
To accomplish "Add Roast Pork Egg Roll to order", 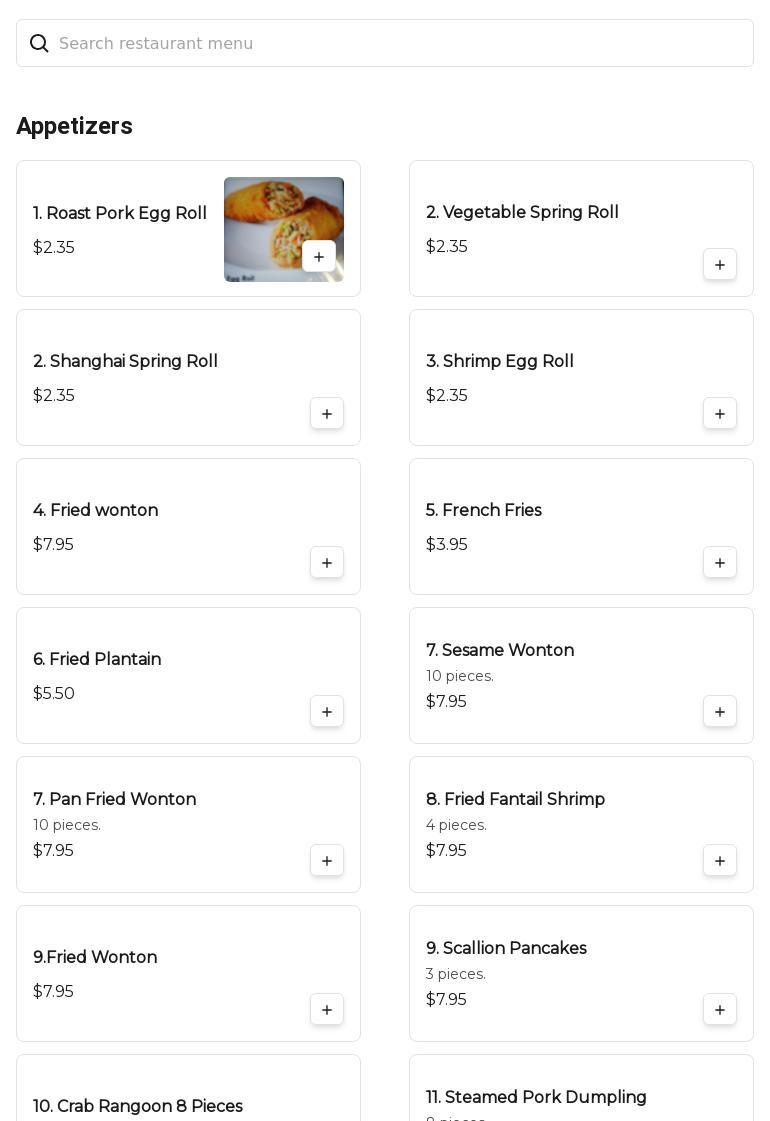I will coord(319,256).
